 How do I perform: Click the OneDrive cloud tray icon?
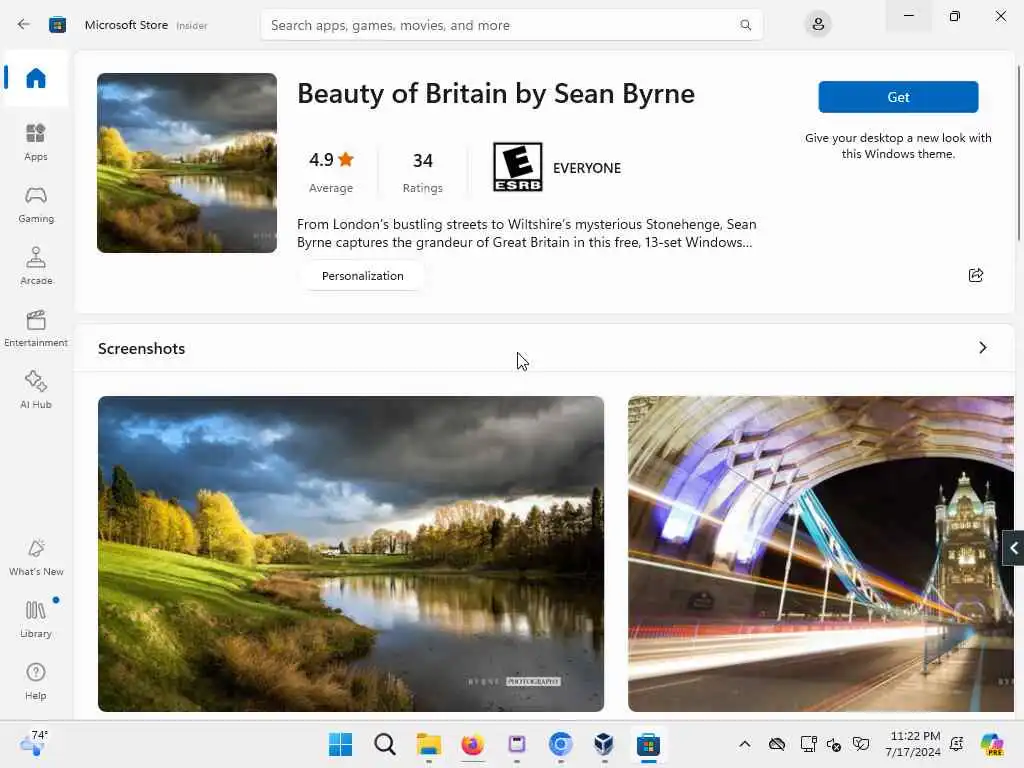pyautogui.click(x=776, y=744)
